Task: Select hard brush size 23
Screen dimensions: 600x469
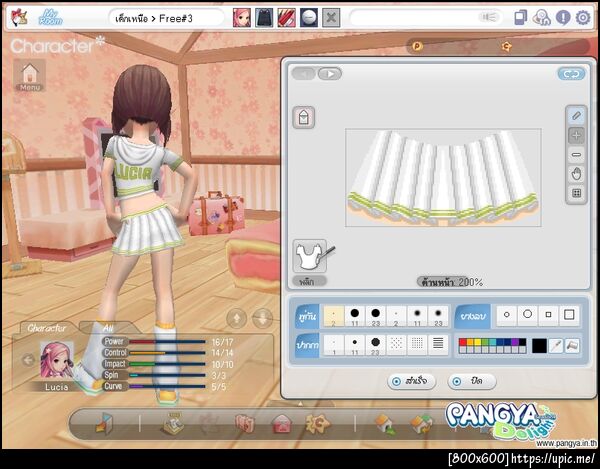Action: 375,316
